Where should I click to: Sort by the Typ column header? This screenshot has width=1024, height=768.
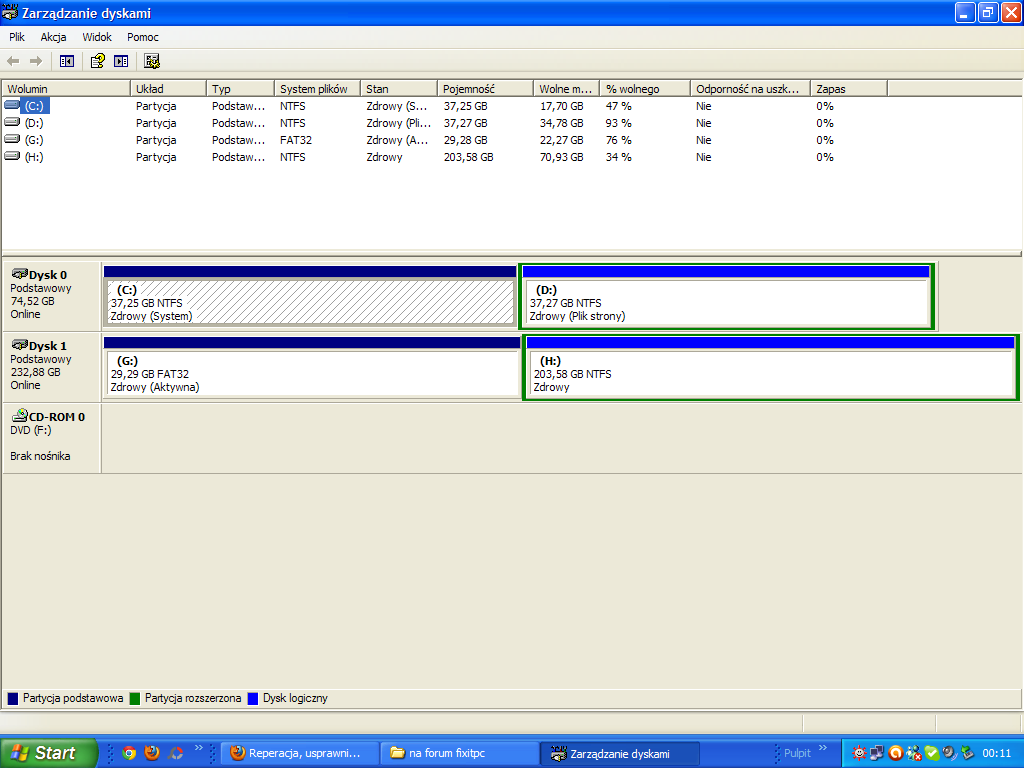pos(240,89)
